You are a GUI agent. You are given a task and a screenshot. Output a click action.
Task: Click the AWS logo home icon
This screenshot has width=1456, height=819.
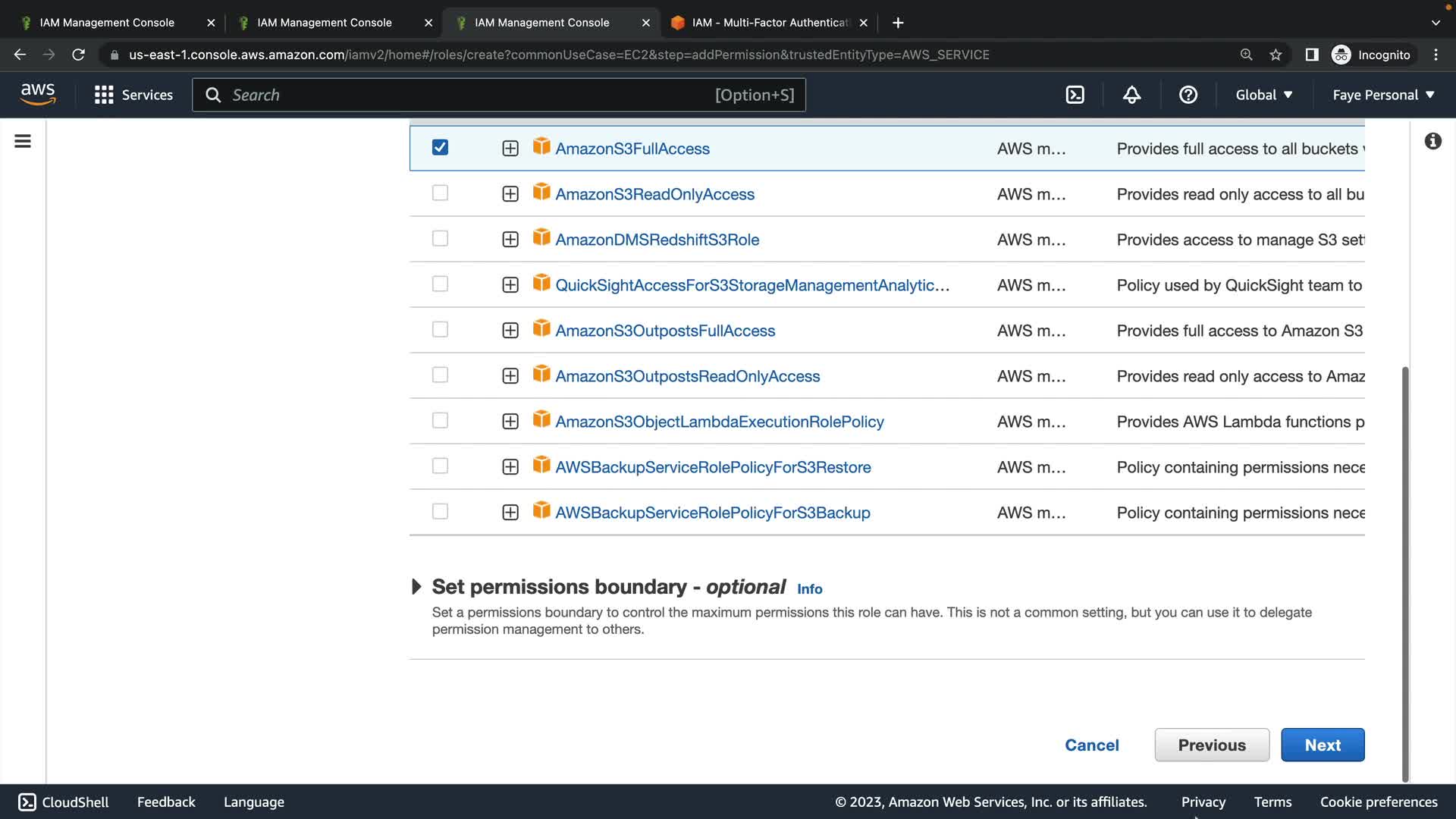point(38,95)
